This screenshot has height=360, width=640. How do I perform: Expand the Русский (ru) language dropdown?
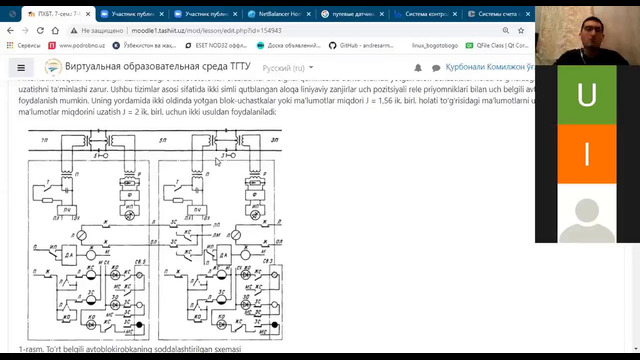tap(288, 68)
